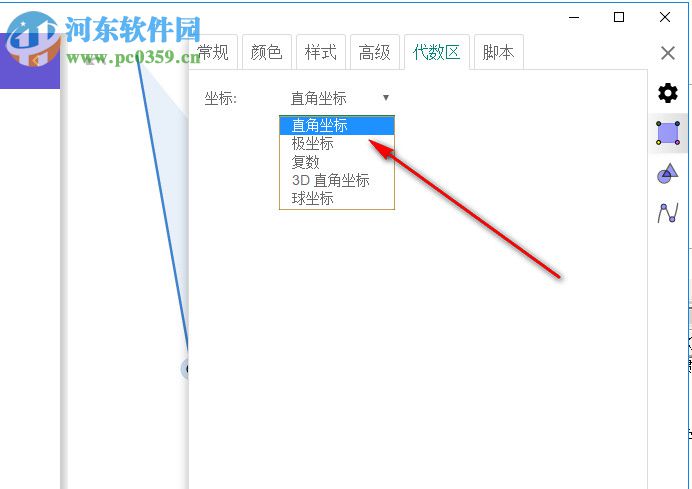Image resolution: width=692 pixels, height=489 pixels.
Task: Choose 直角坐标 from the dropdown list
Action: point(337,125)
